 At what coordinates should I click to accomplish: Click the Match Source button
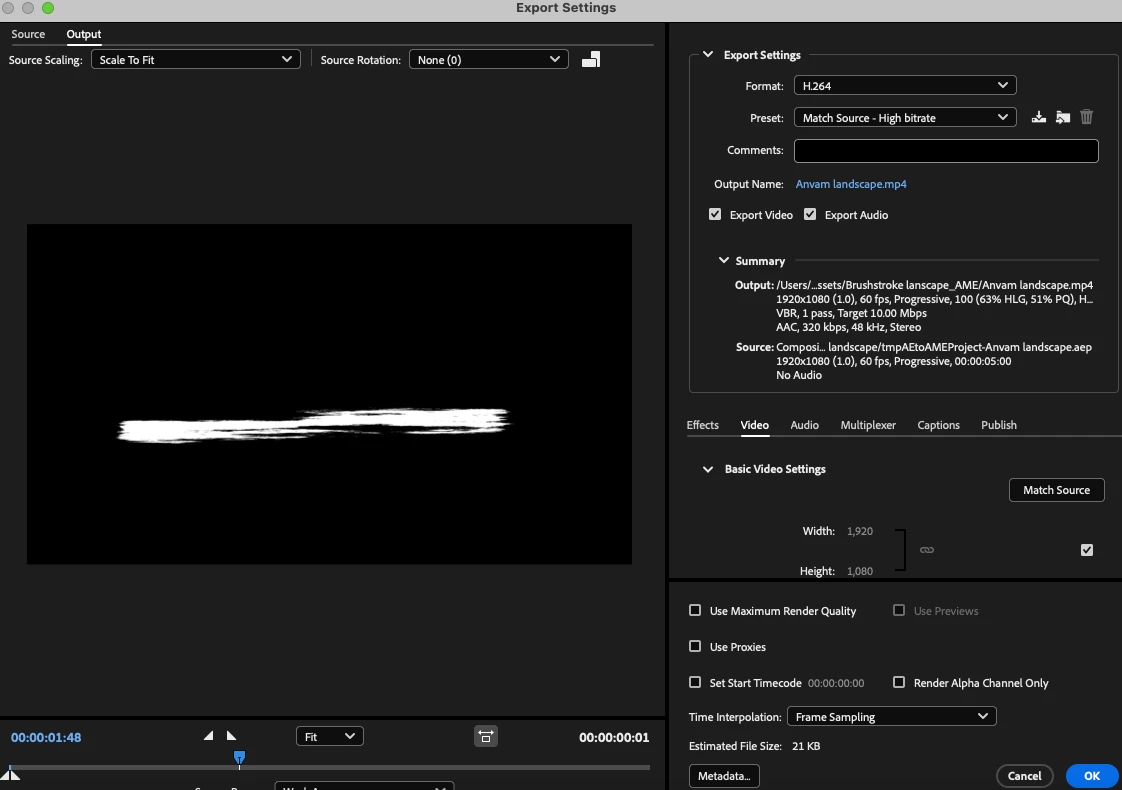click(x=1056, y=490)
